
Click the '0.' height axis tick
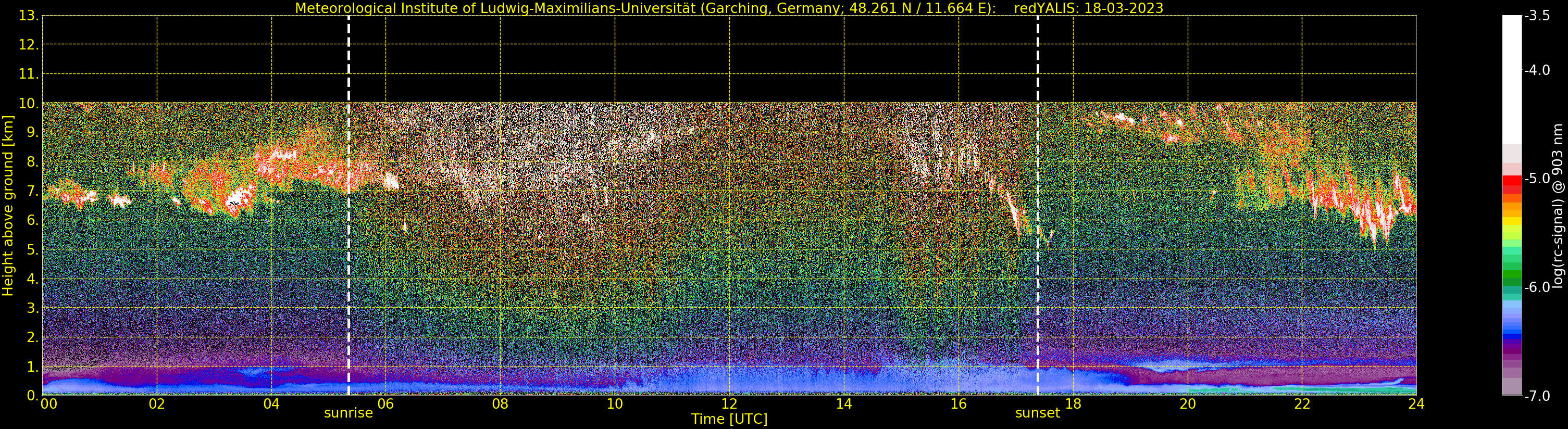click(32, 396)
